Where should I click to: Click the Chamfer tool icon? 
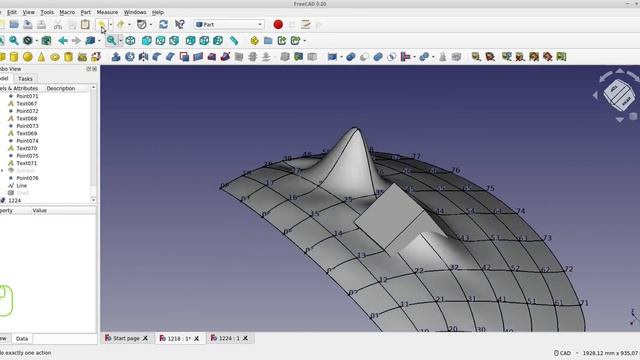pos(171,57)
